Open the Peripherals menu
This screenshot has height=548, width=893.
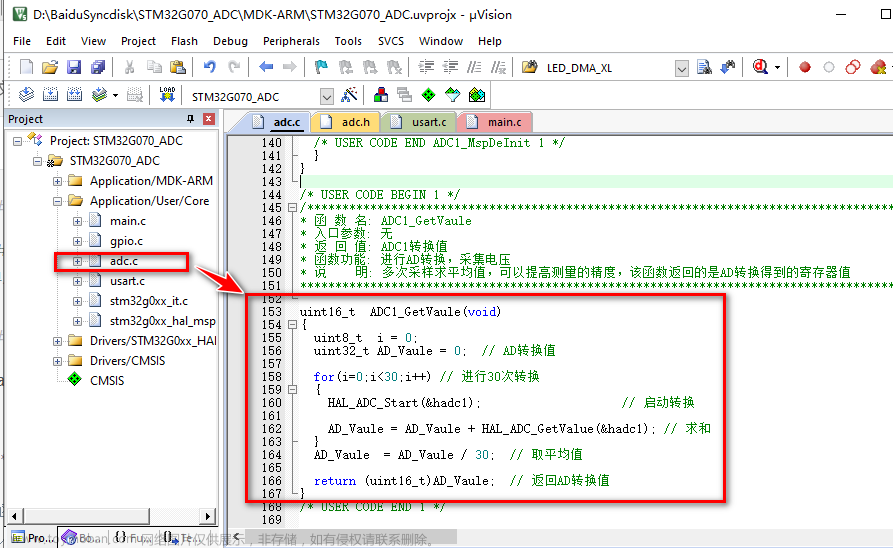coord(291,41)
